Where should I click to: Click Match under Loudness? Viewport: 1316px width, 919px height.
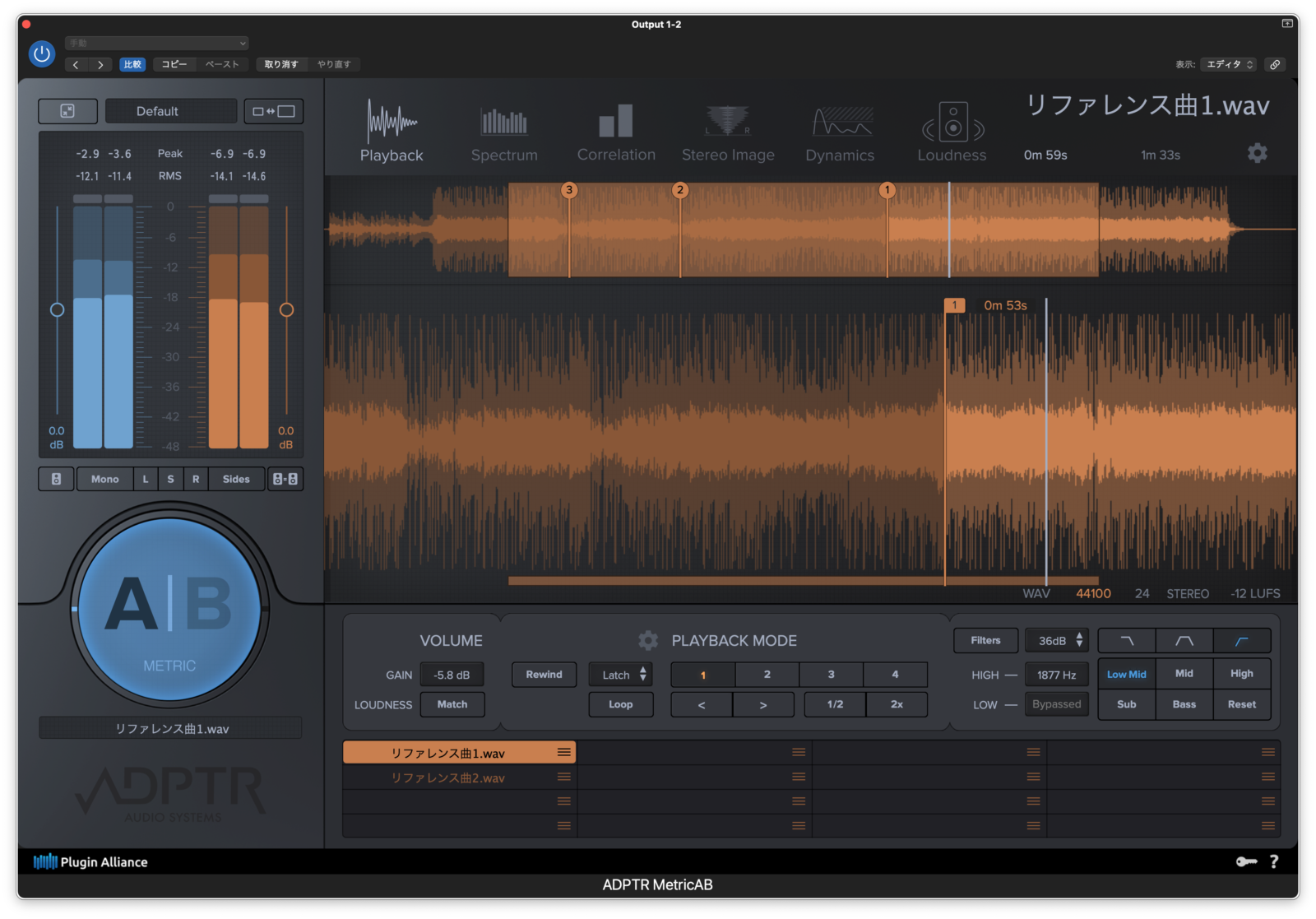click(x=452, y=704)
